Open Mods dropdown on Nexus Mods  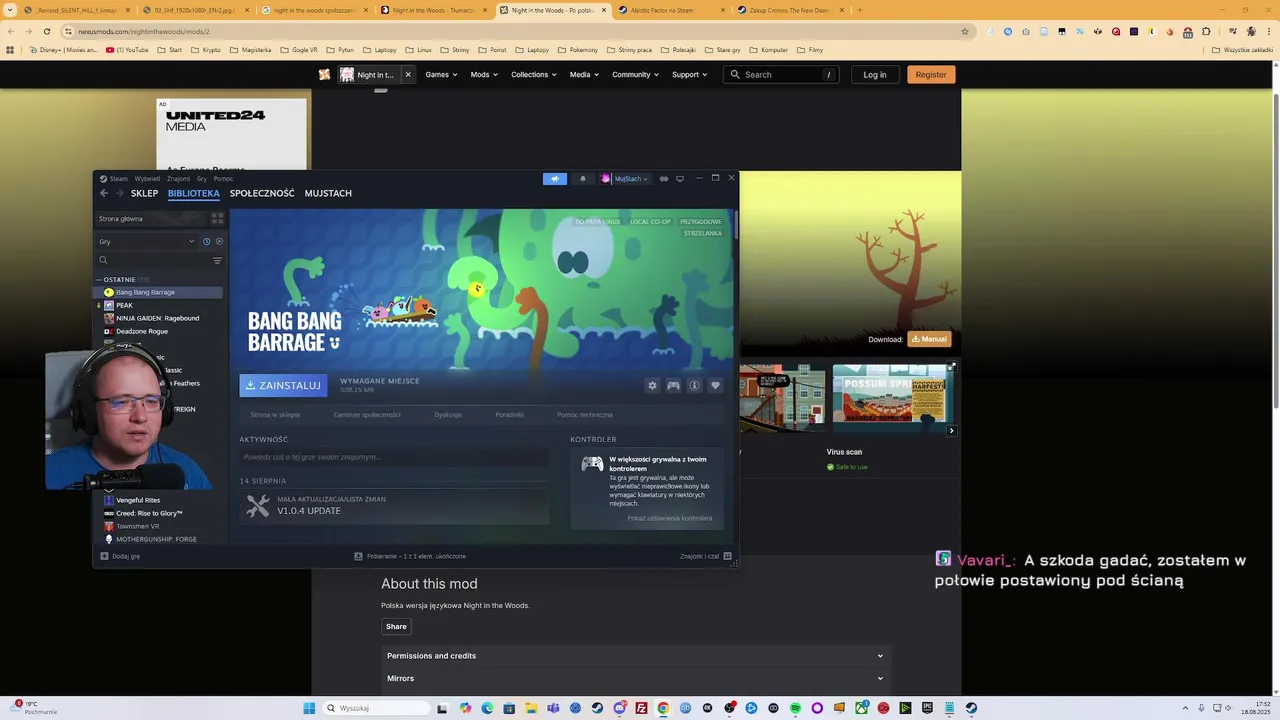pyautogui.click(x=484, y=74)
